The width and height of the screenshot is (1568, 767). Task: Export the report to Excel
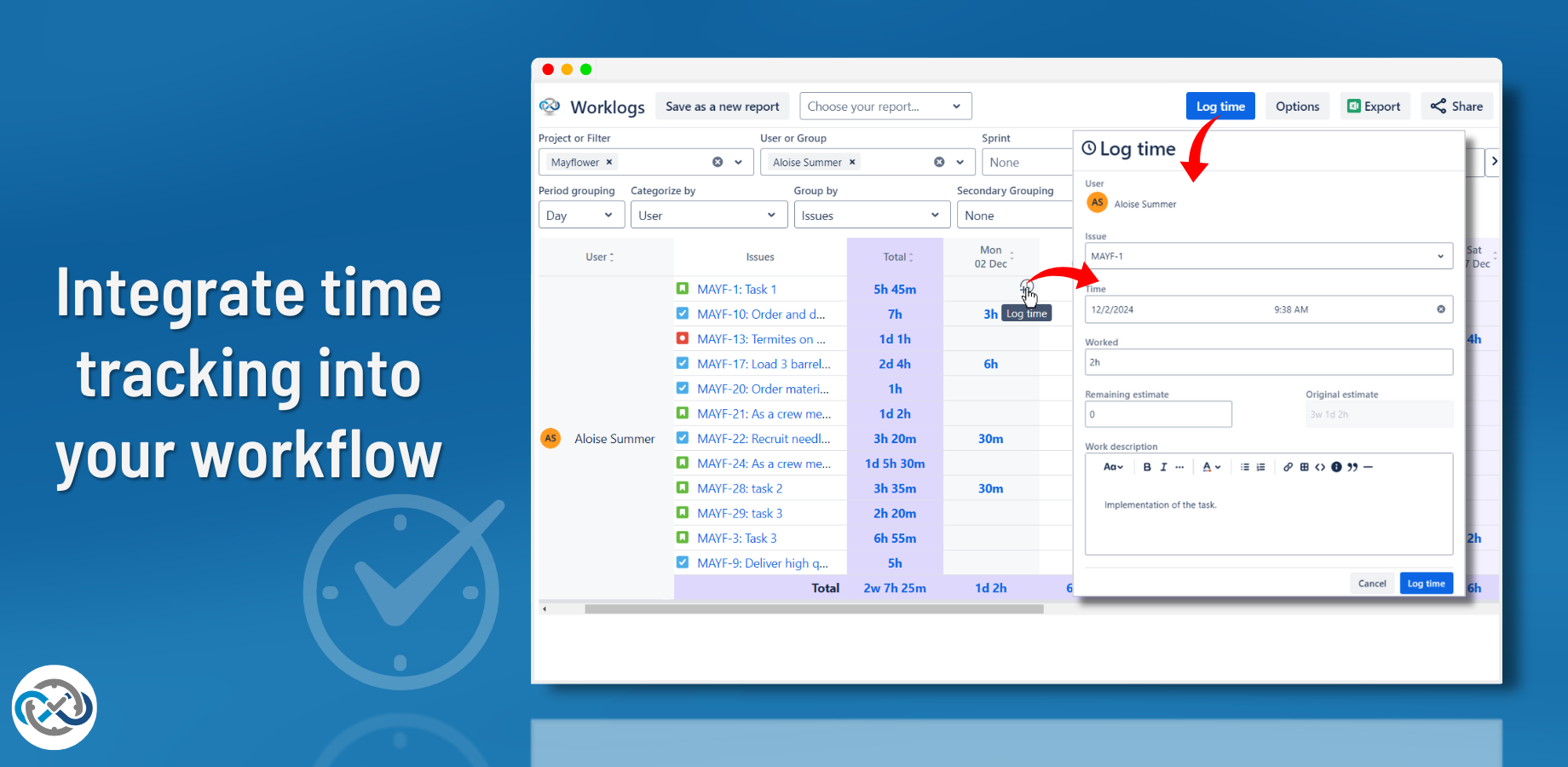1374,107
